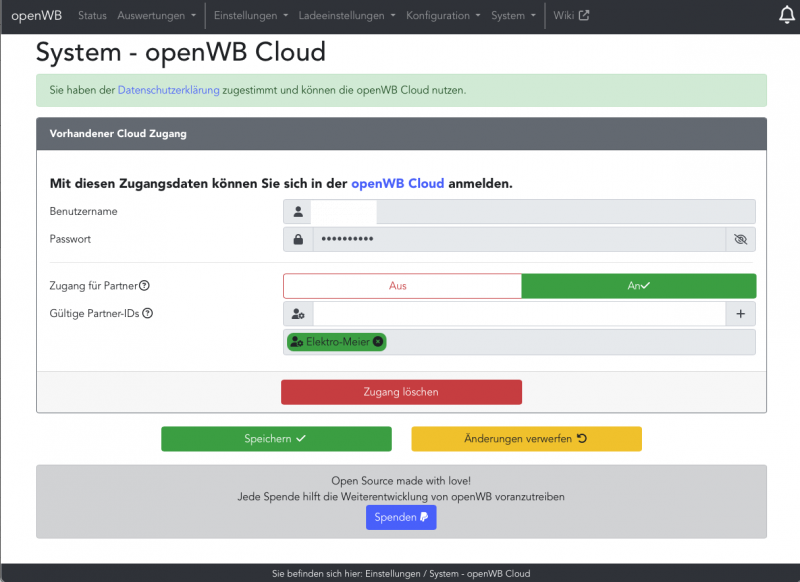Click the partner group icon in Partner-IDs field
This screenshot has width=800, height=582.
(296, 313)
